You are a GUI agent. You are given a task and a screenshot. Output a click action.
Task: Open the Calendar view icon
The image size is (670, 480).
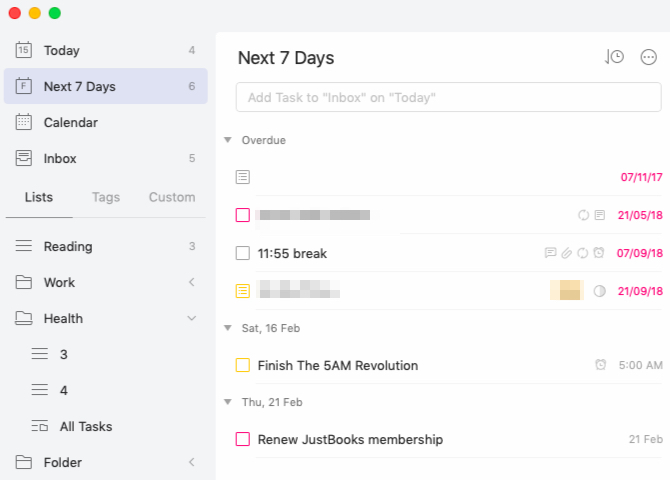(24, 122)
